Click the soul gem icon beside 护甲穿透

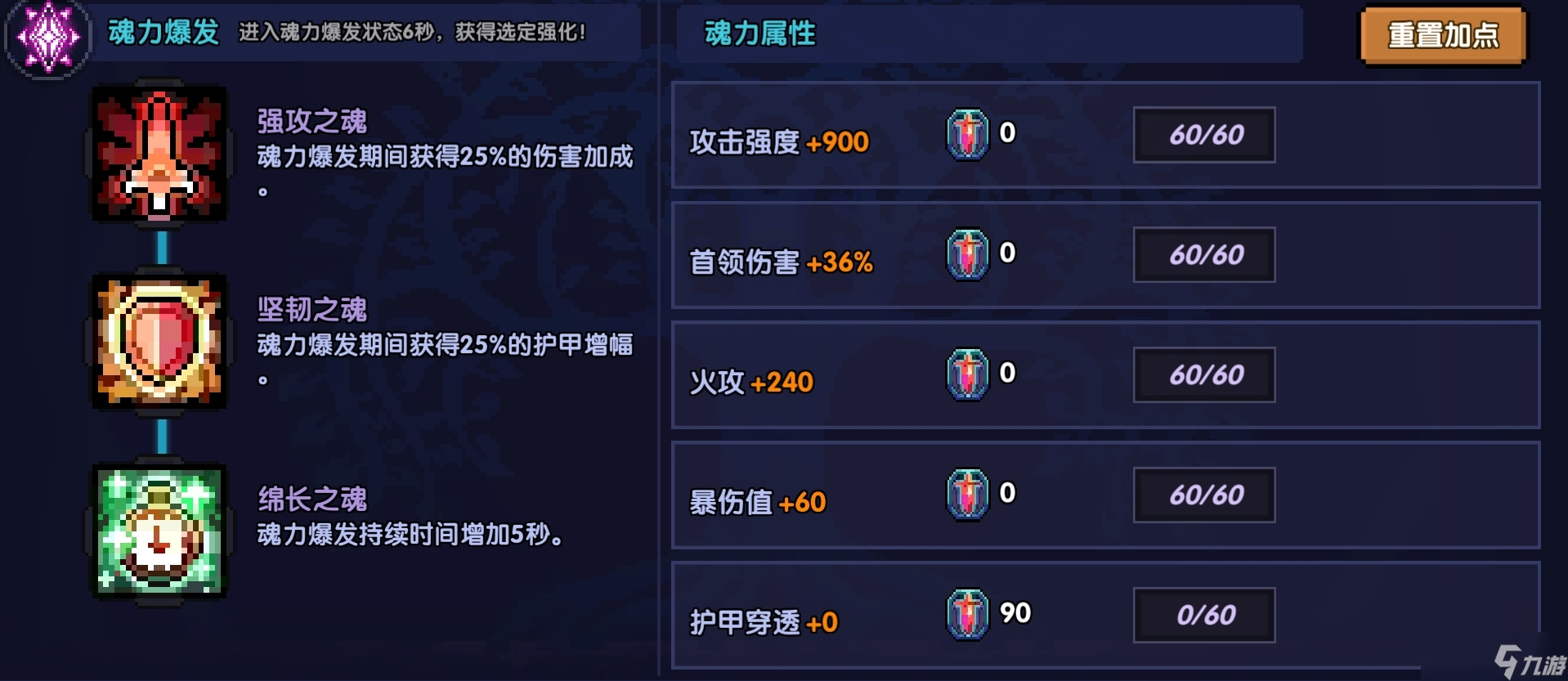tap(969, 612)
